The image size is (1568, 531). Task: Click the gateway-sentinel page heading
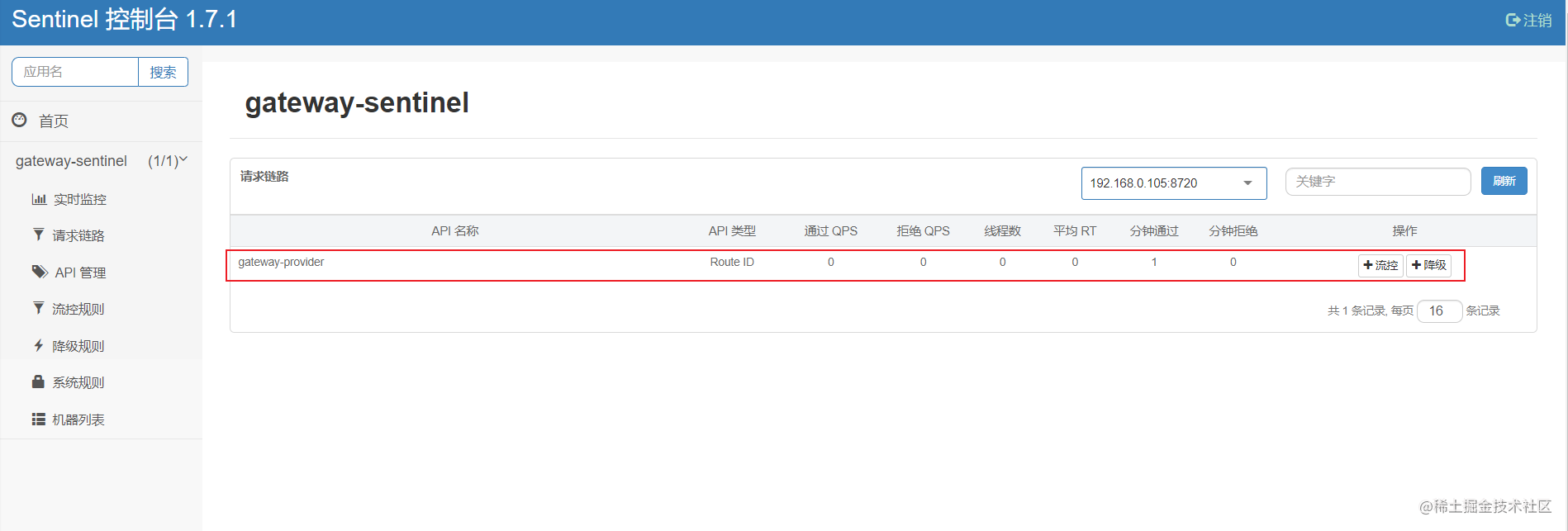click(x=357, y=102)
